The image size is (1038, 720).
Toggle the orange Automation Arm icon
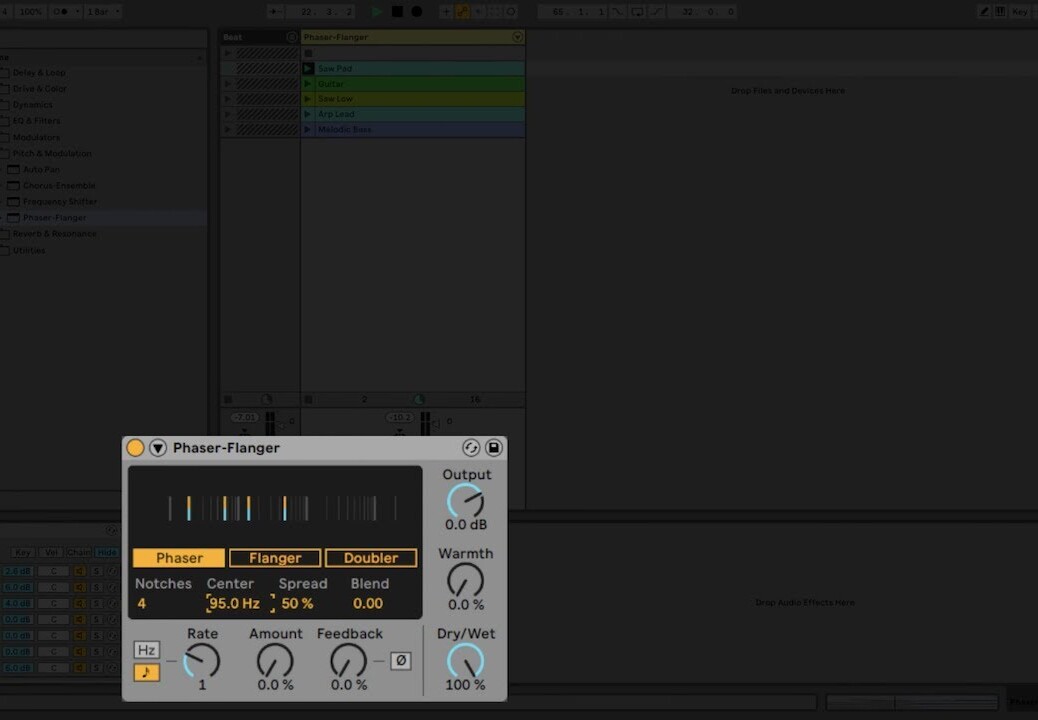pos(462,11)
